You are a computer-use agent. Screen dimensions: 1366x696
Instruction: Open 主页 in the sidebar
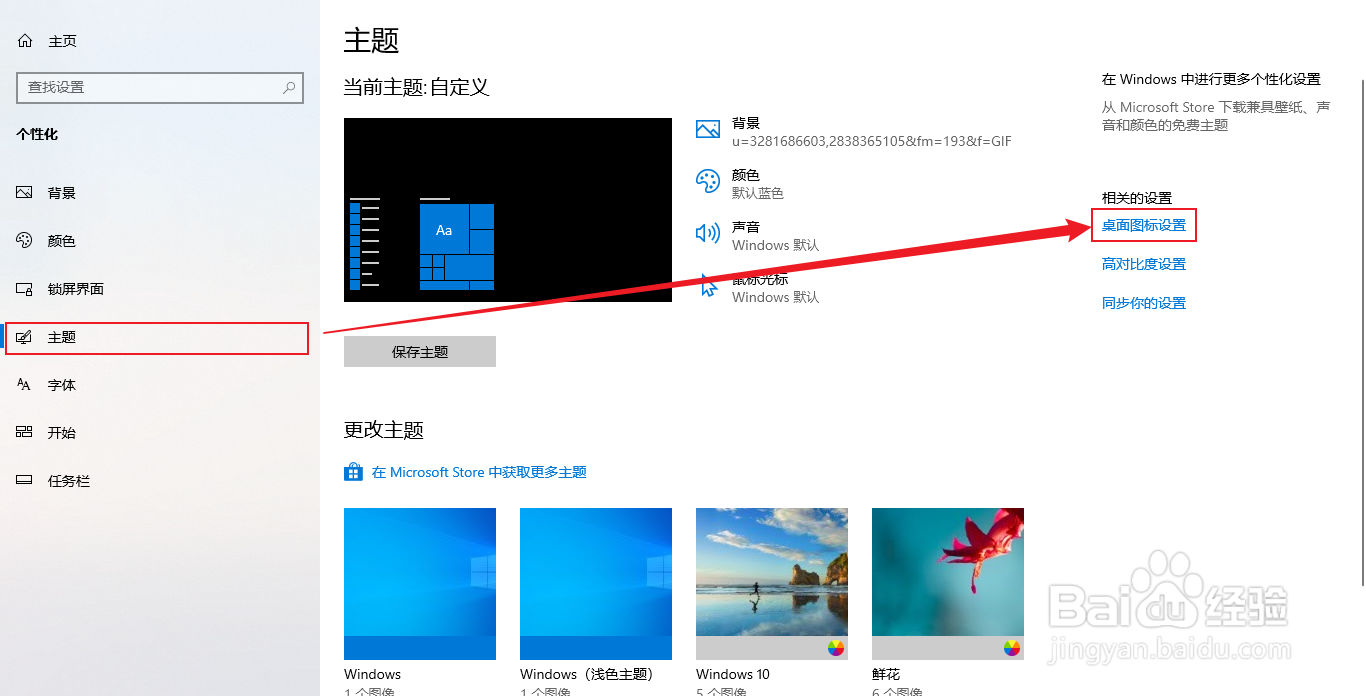(62, 41)
